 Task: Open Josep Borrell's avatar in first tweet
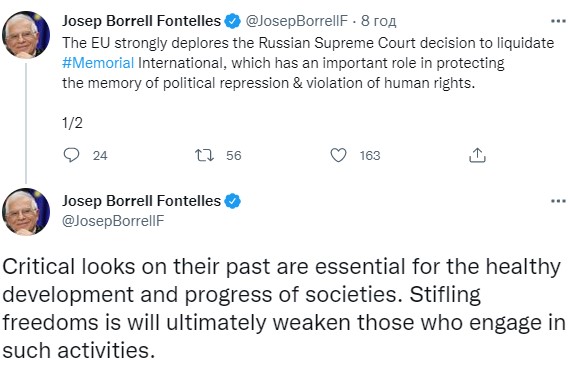(26, 35)
